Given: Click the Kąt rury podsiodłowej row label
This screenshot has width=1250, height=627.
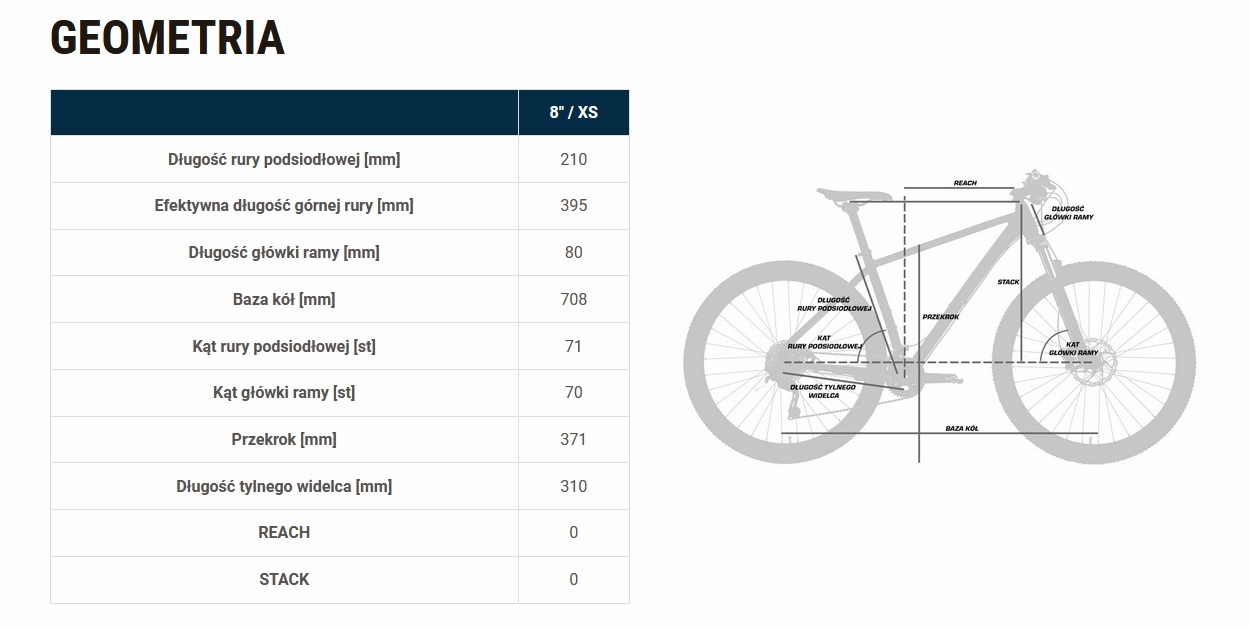Looking at the screenshot, I should coord(284,346).
